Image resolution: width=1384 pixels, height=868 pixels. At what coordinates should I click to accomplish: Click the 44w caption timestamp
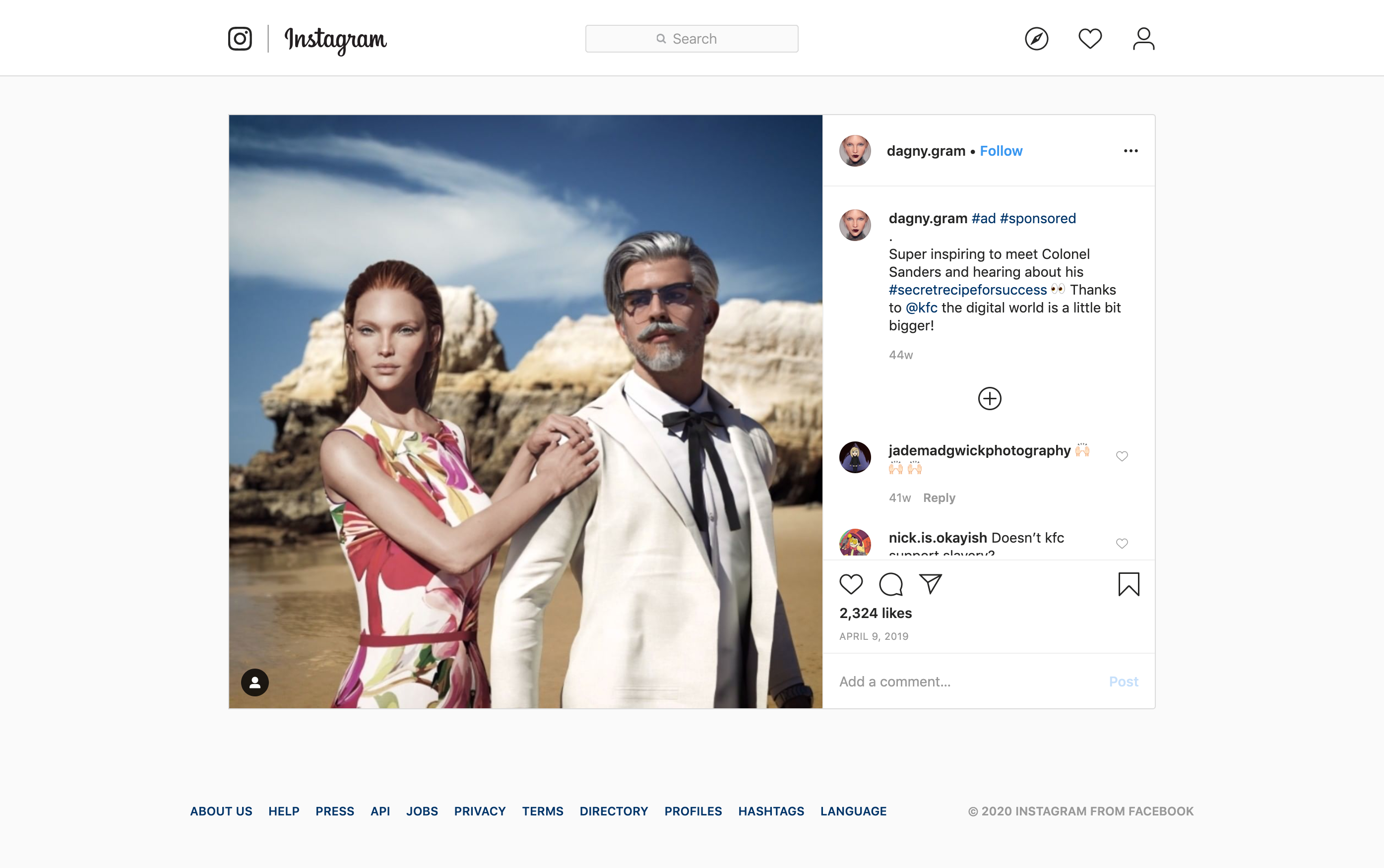point(901,355)
